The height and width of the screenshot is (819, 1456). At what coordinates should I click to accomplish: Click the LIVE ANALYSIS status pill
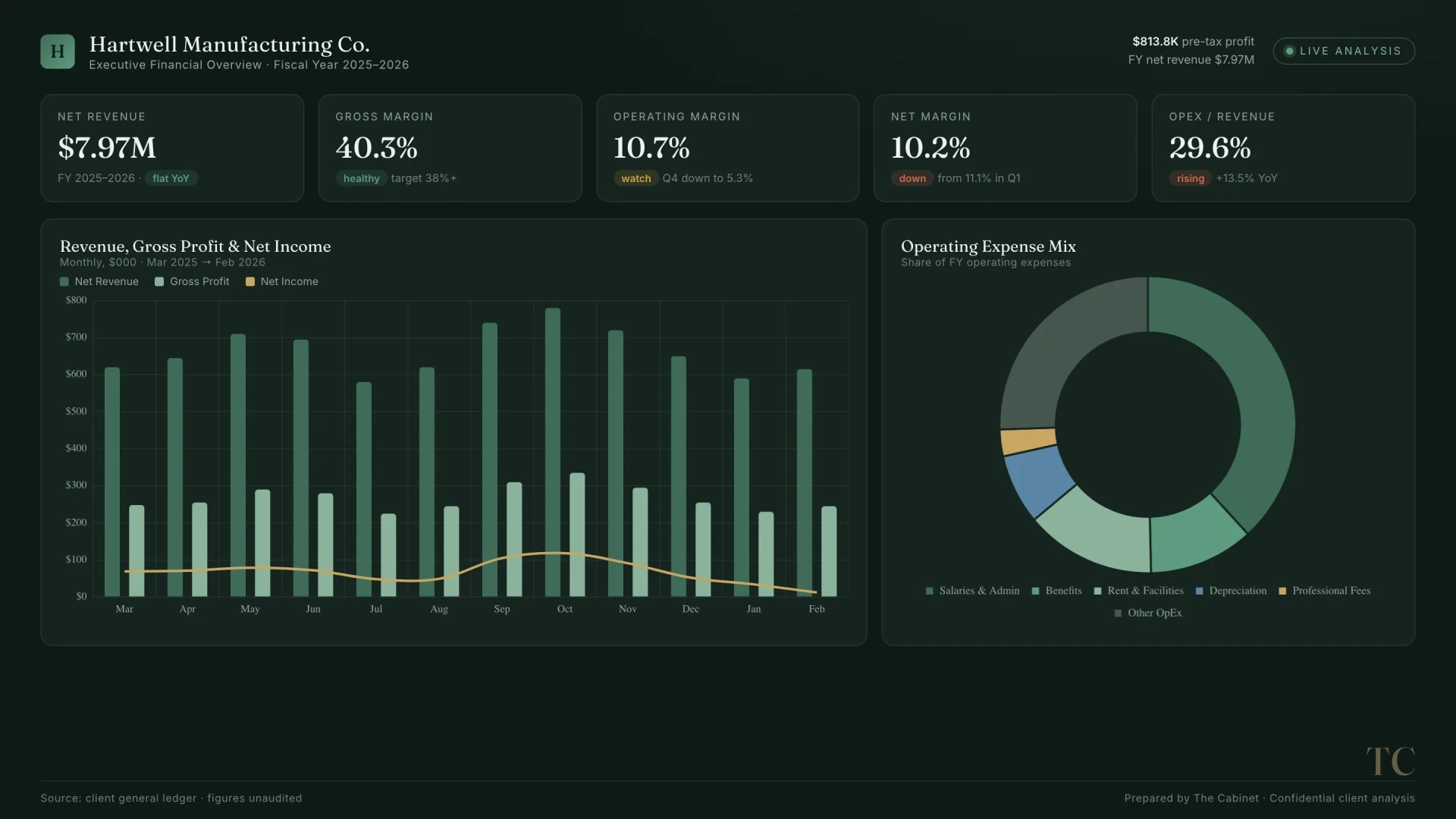pos(1344,51)
